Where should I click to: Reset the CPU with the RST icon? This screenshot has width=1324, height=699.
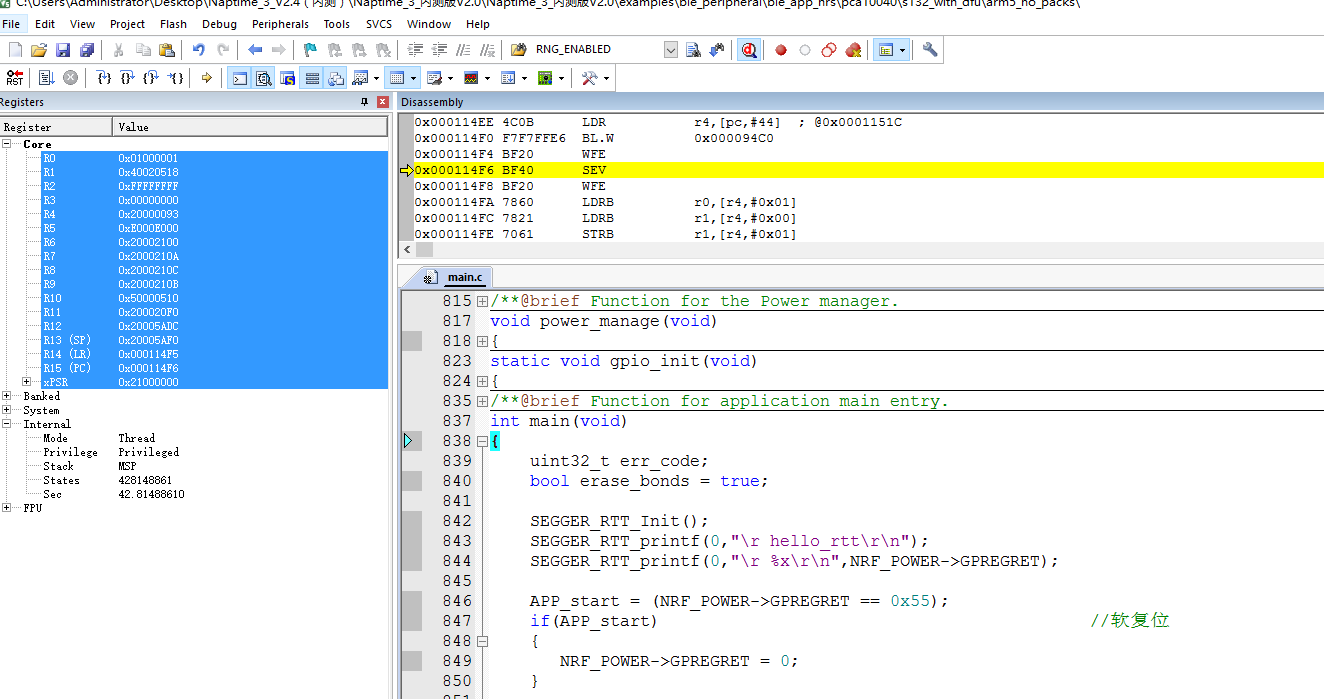point(14,77)
